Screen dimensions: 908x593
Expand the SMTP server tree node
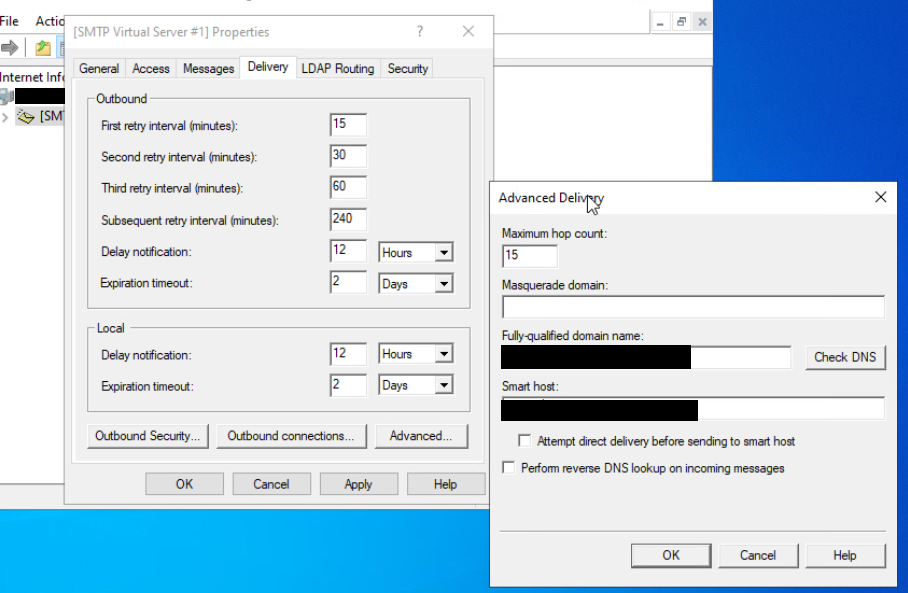pyautogui.click(x=5, y=118)
